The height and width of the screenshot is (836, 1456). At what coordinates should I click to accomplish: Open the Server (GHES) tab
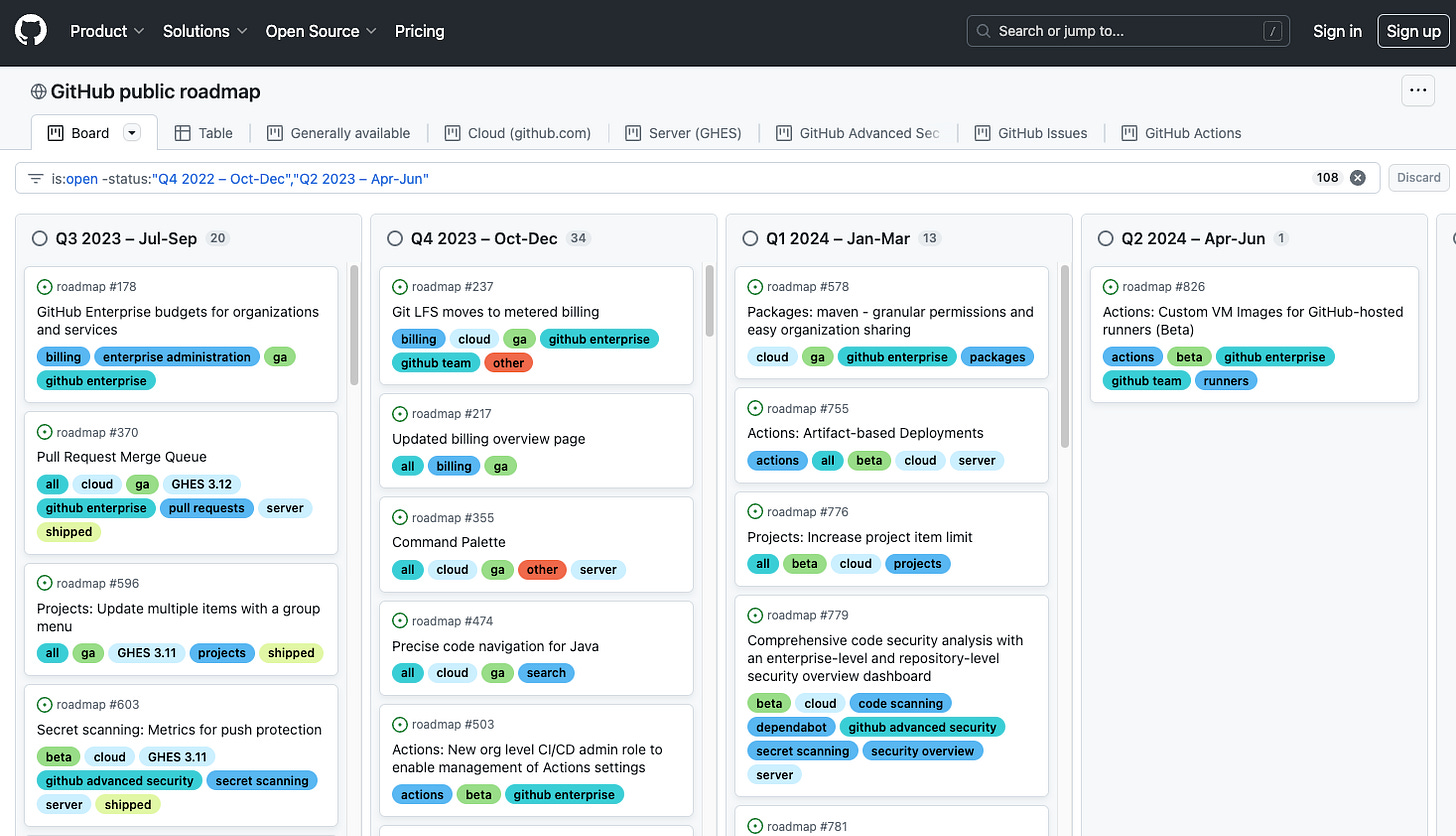[686, 133]
